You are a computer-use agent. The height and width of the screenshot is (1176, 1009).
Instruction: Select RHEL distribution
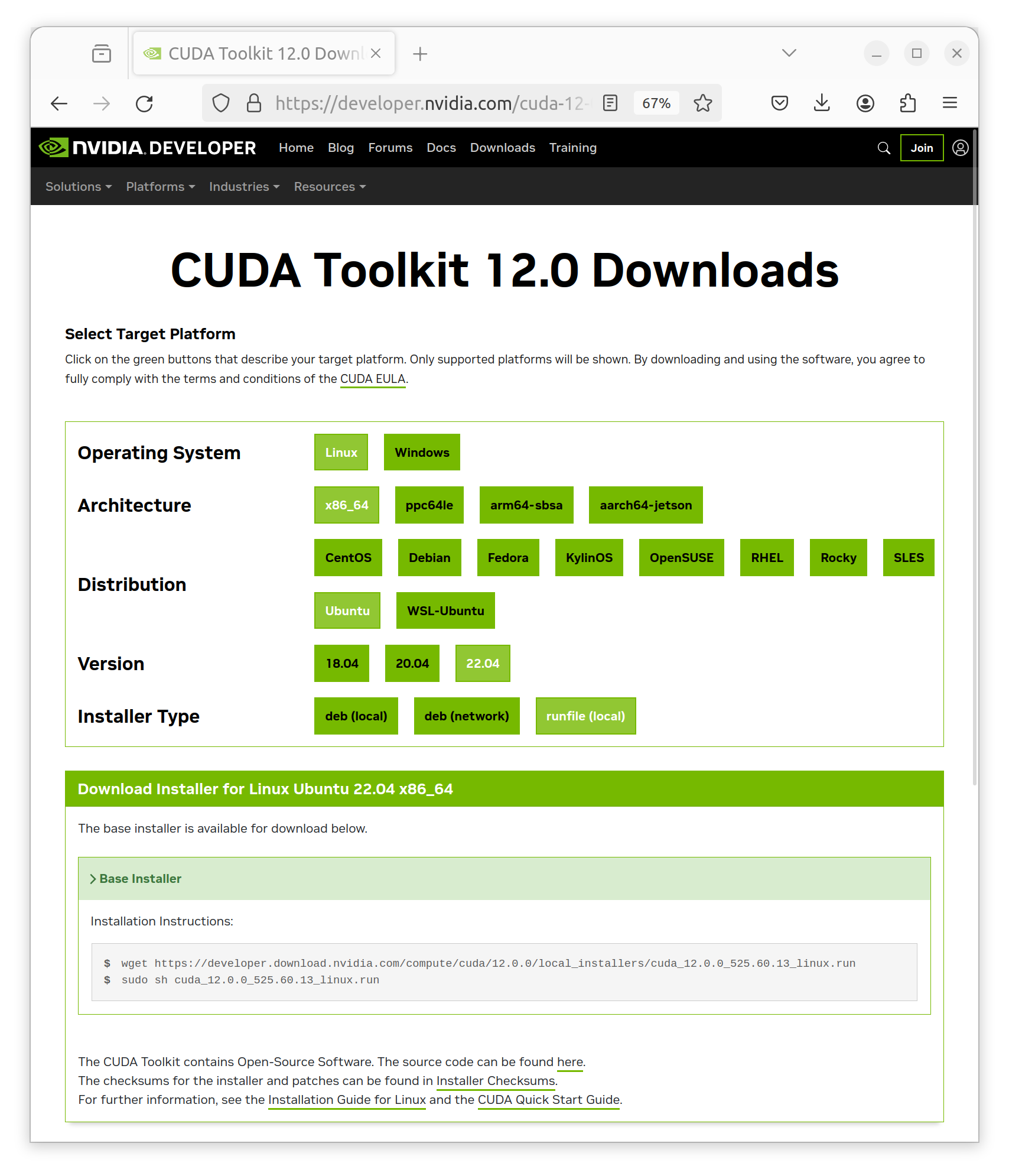click(x=767, y=558)
